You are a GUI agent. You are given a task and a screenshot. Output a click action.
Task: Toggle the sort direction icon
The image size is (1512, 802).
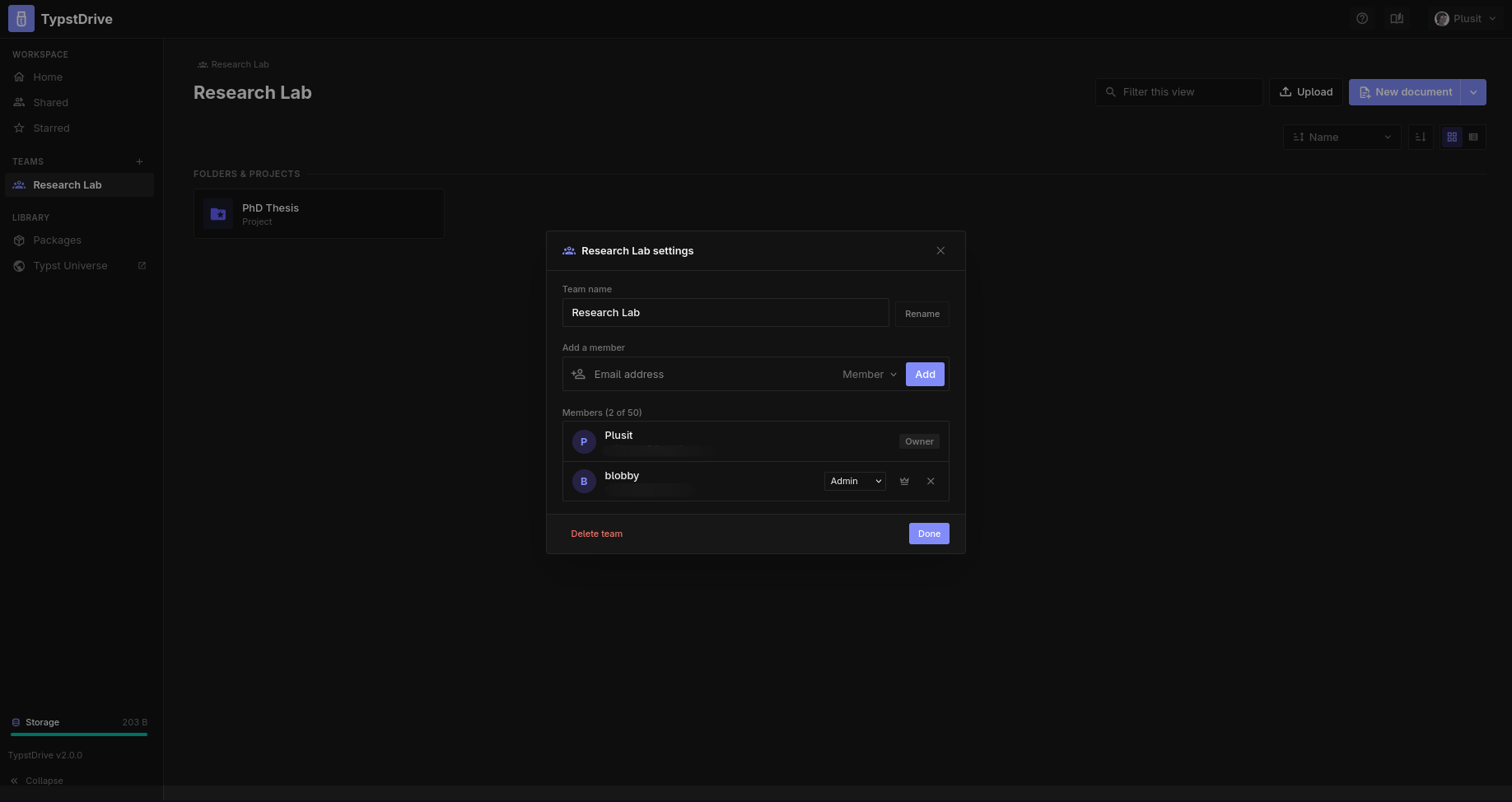tap(1421, 137)
